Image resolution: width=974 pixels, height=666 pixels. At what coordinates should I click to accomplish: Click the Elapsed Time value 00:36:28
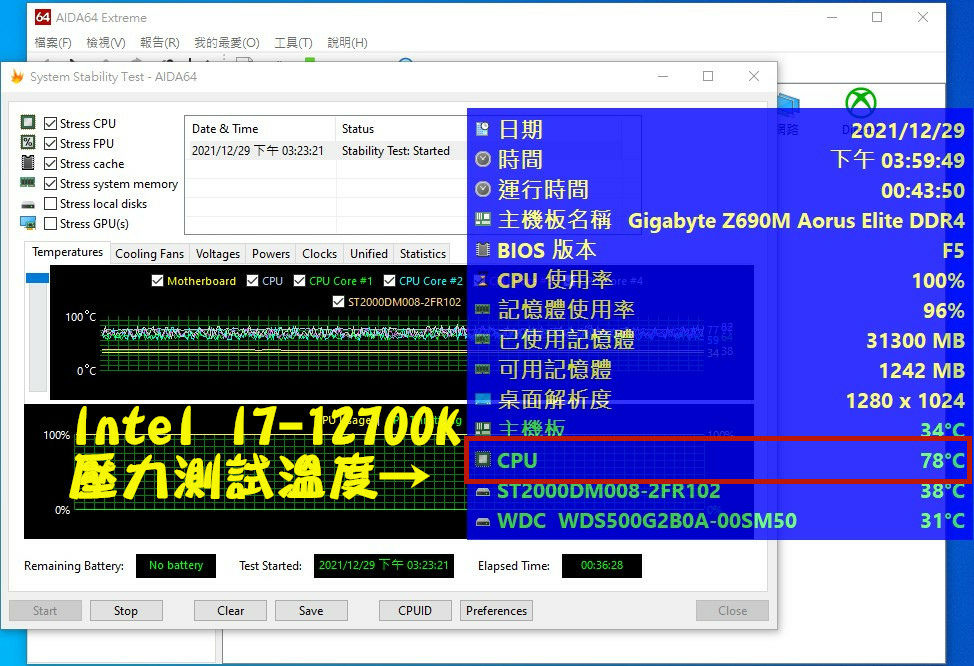click(601, 565)
